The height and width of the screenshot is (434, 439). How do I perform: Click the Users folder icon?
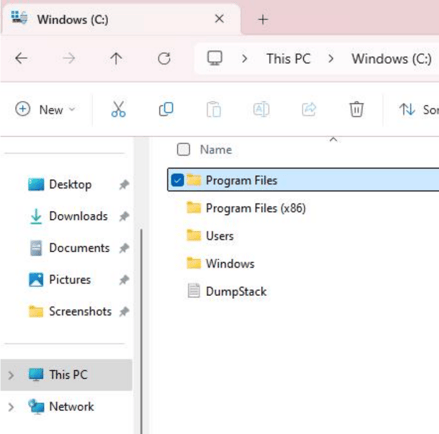(x=194, y=235)
